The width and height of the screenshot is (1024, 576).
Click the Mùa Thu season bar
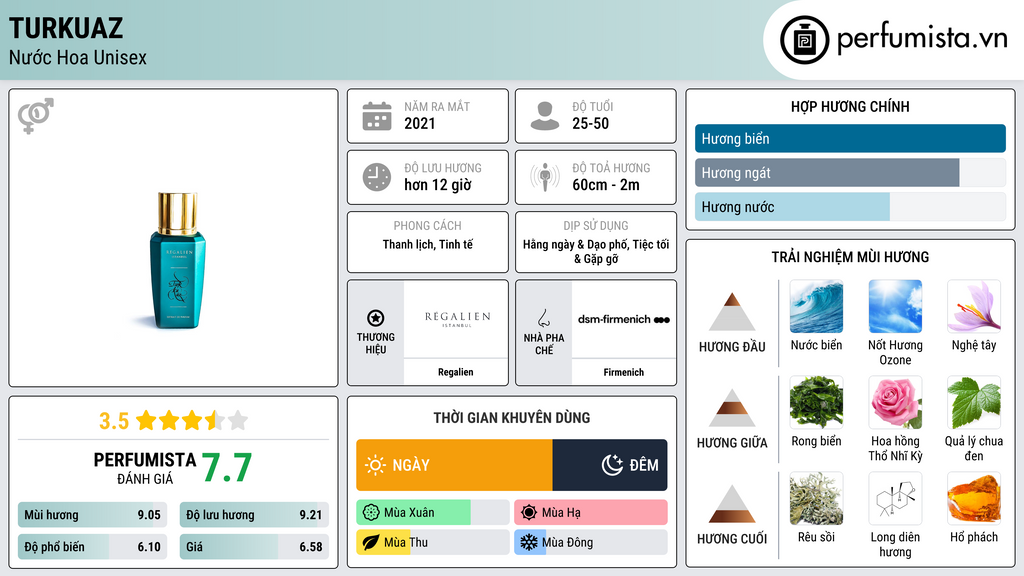[x=433, y=542]
